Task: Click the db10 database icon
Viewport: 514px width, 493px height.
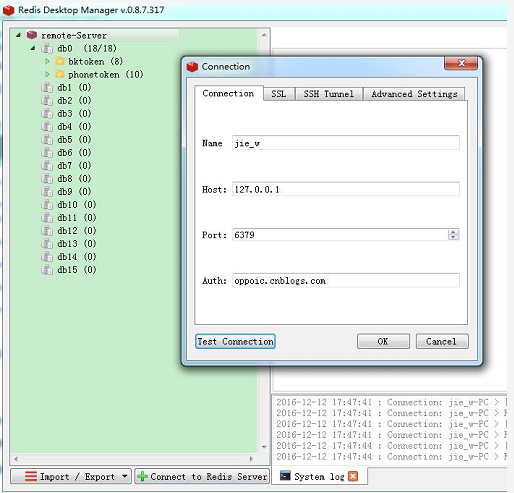Action: (47, 205)
